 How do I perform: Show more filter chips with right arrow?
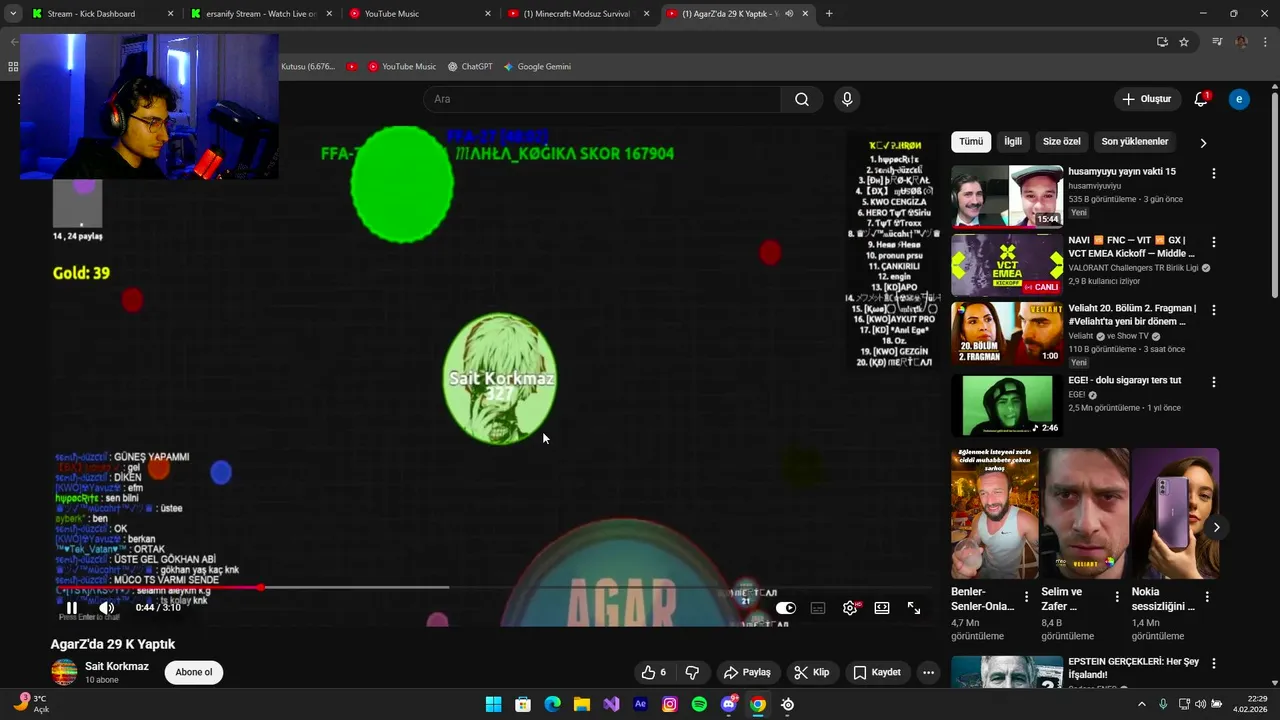click(1203, 143)
